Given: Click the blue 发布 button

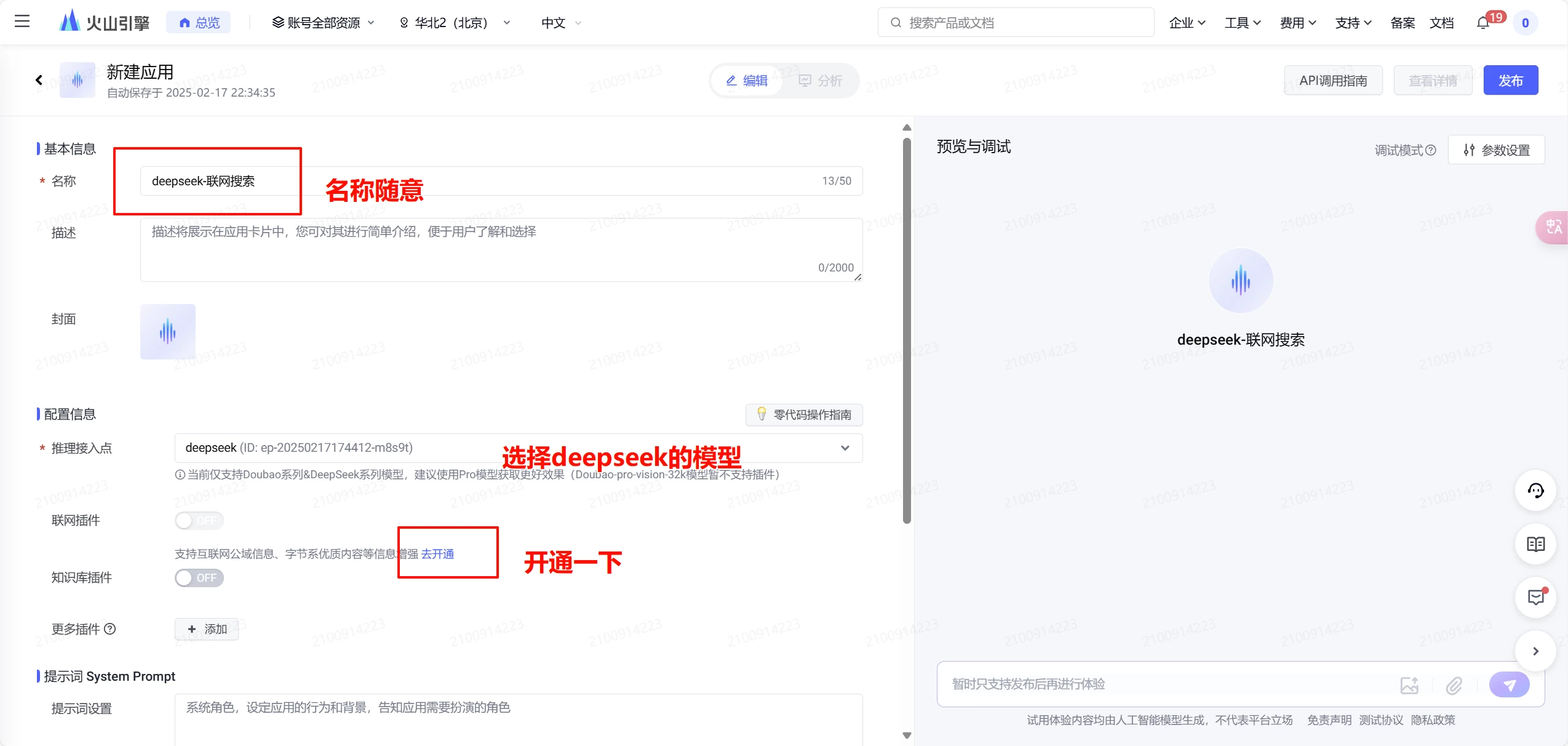Looking at the screenshot, I should coord(1510,81).
